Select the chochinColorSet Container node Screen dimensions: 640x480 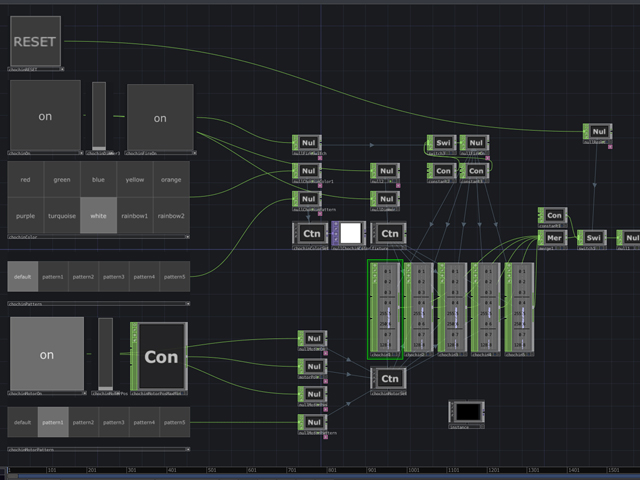point(310,233)
